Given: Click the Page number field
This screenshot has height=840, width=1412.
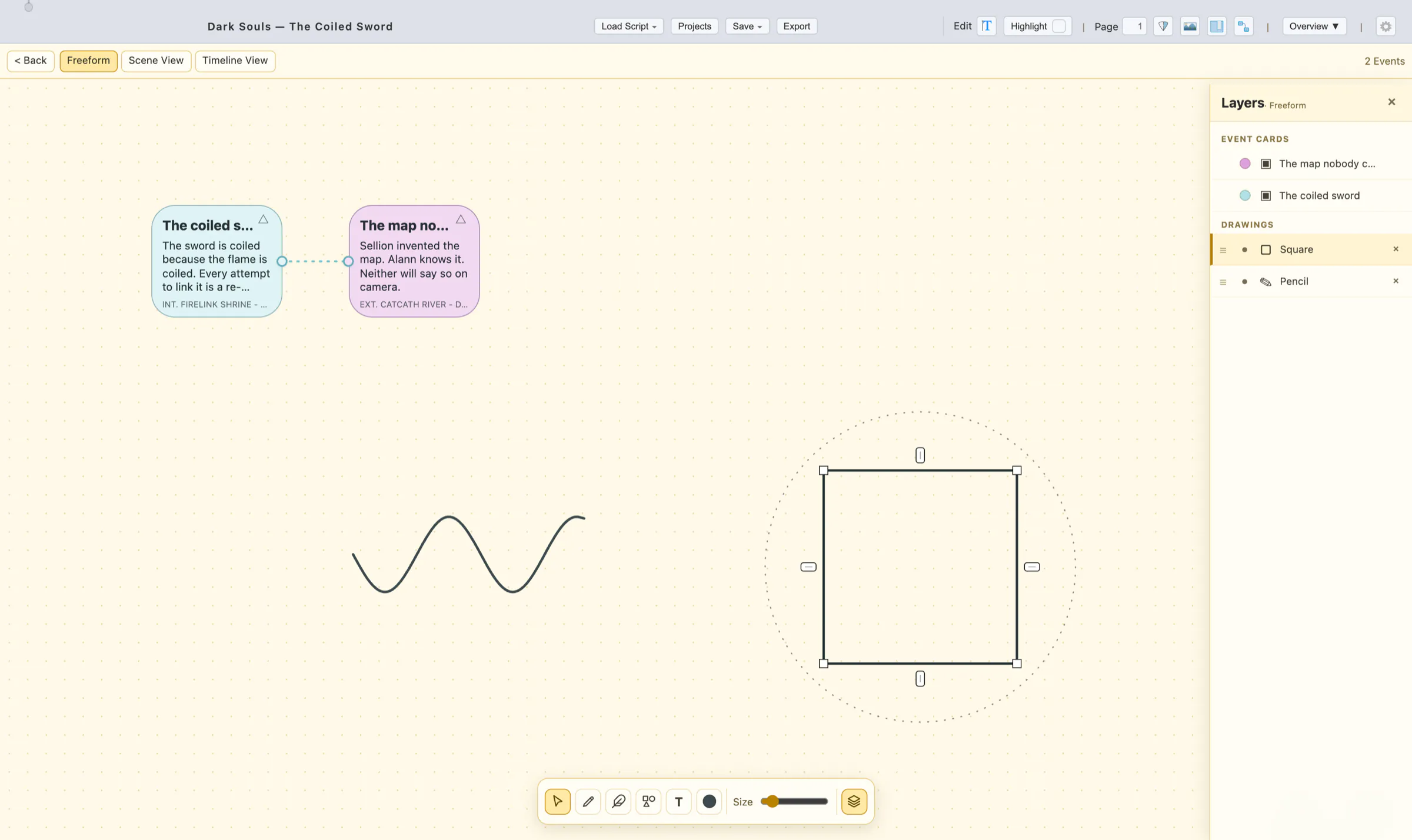Looking at the screenshot, I should point(1134,26).
